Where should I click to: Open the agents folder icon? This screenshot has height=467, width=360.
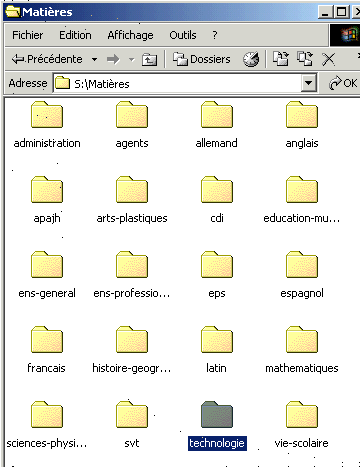132,115
